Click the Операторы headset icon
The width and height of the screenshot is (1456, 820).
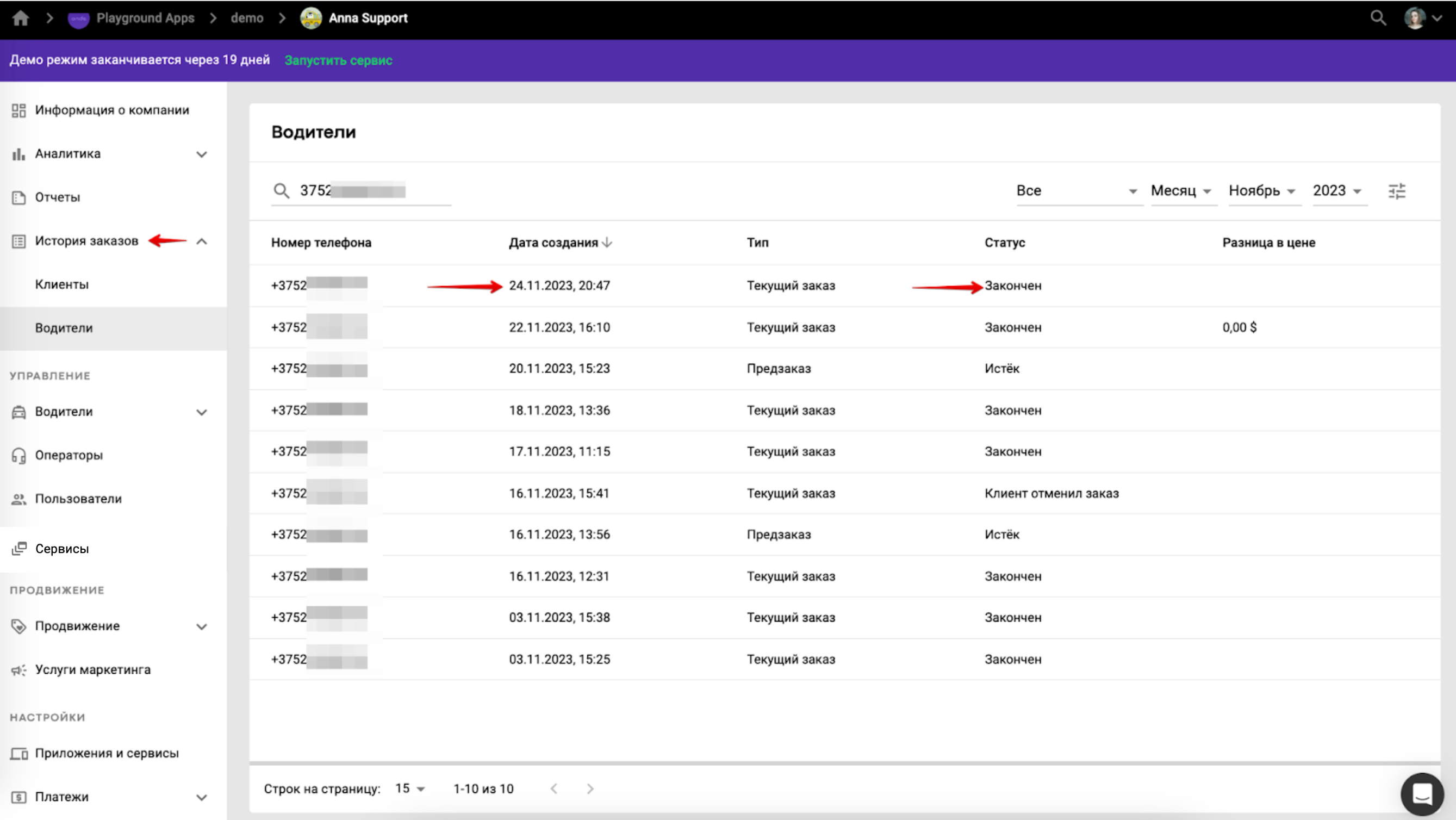[18, 456]
